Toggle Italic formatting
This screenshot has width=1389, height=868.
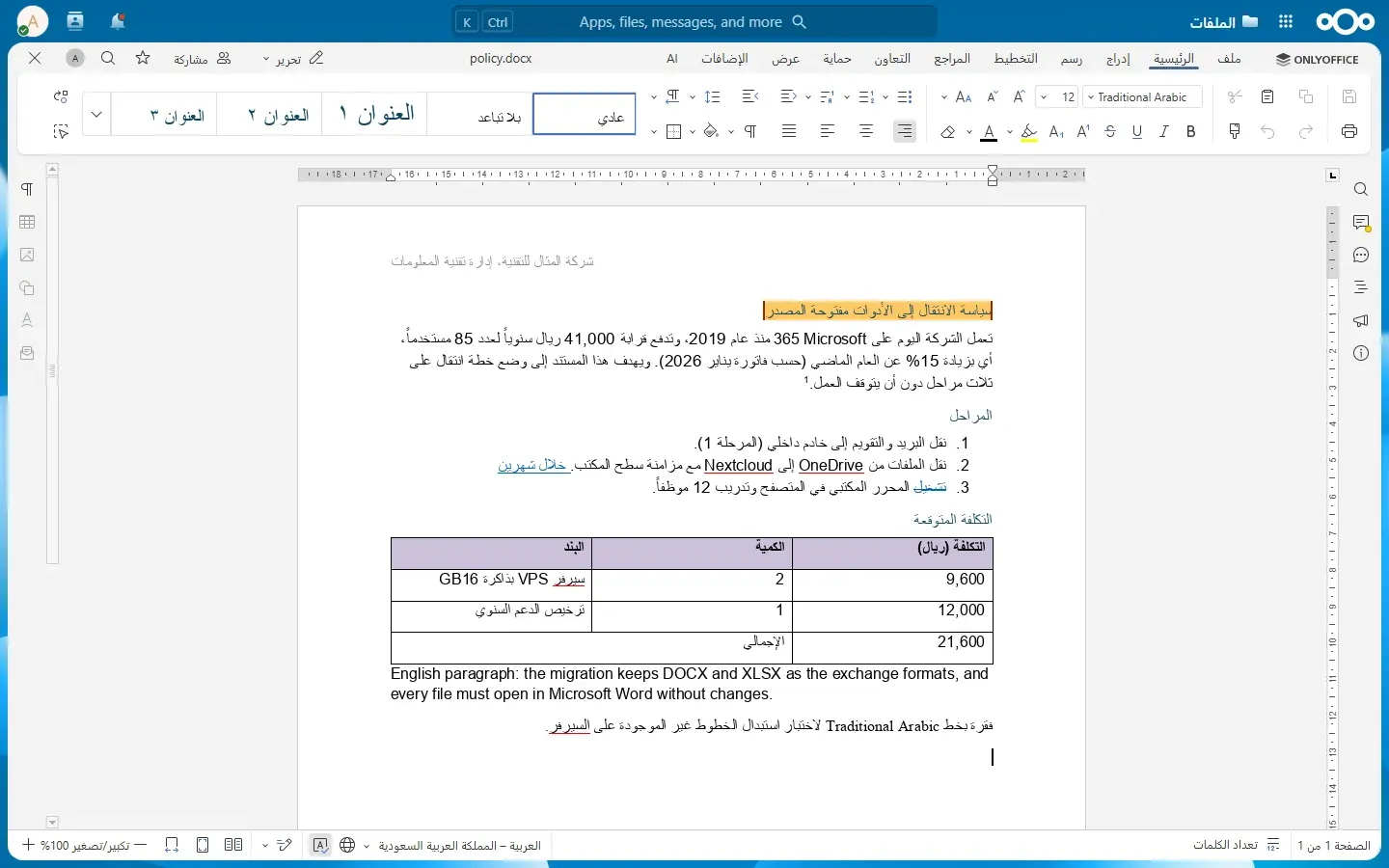click(1164, 131)
